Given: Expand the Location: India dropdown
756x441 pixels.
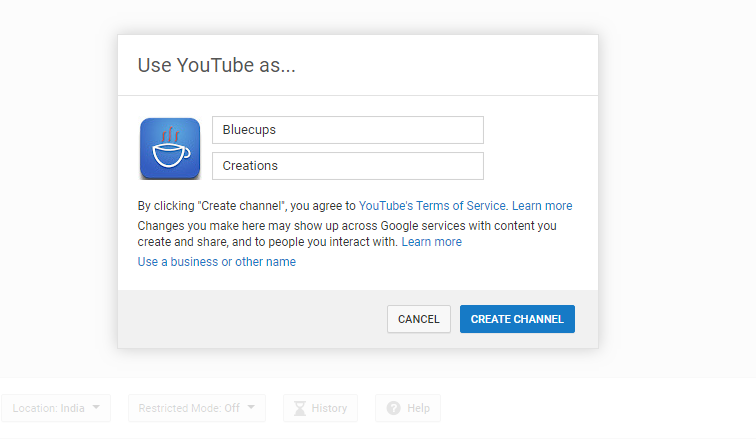Looking at the screenshot, I should (56, 408).
